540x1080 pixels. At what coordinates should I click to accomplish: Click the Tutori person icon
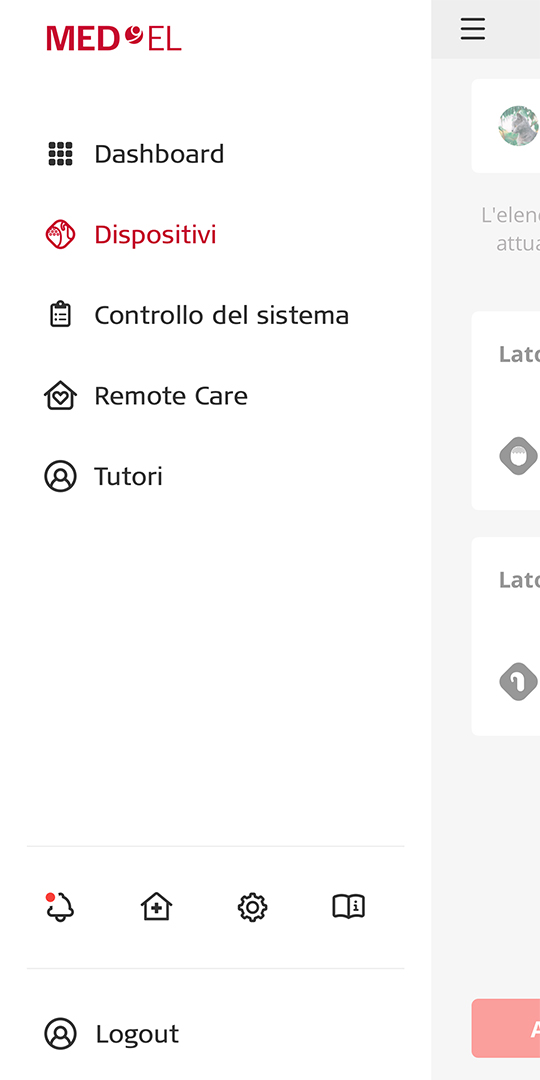61,476
